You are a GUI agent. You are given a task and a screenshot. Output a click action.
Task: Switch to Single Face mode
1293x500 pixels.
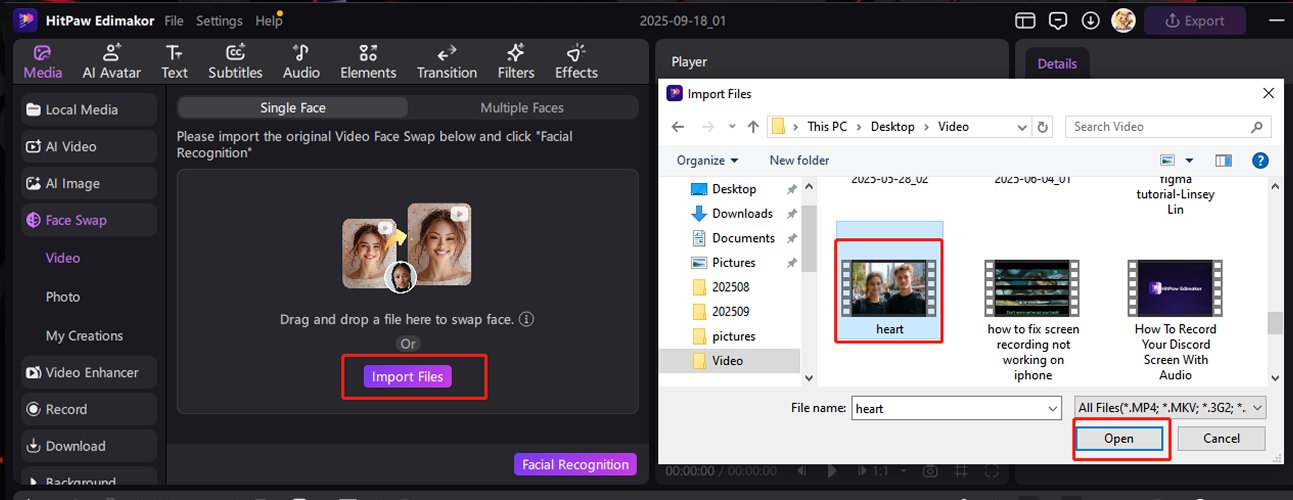point(293,108)
